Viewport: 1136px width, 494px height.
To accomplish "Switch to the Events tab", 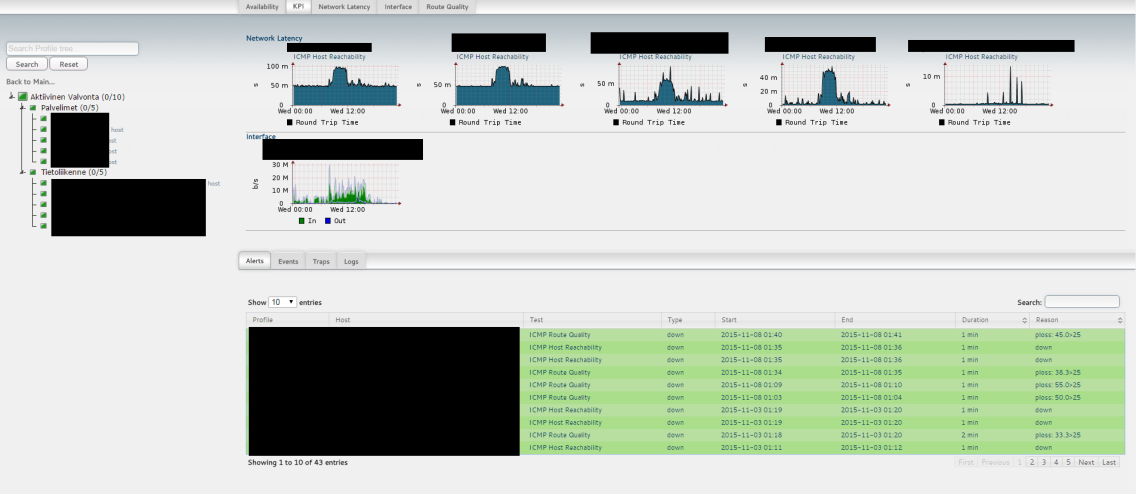I will (x=288, y=261).
